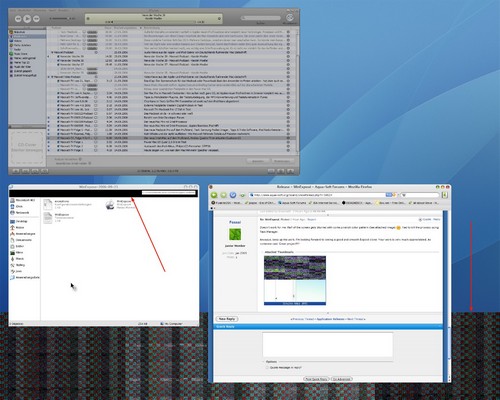Click the iTunes browse eye icon
500x400 pixels.
click(x=290, y=18)
